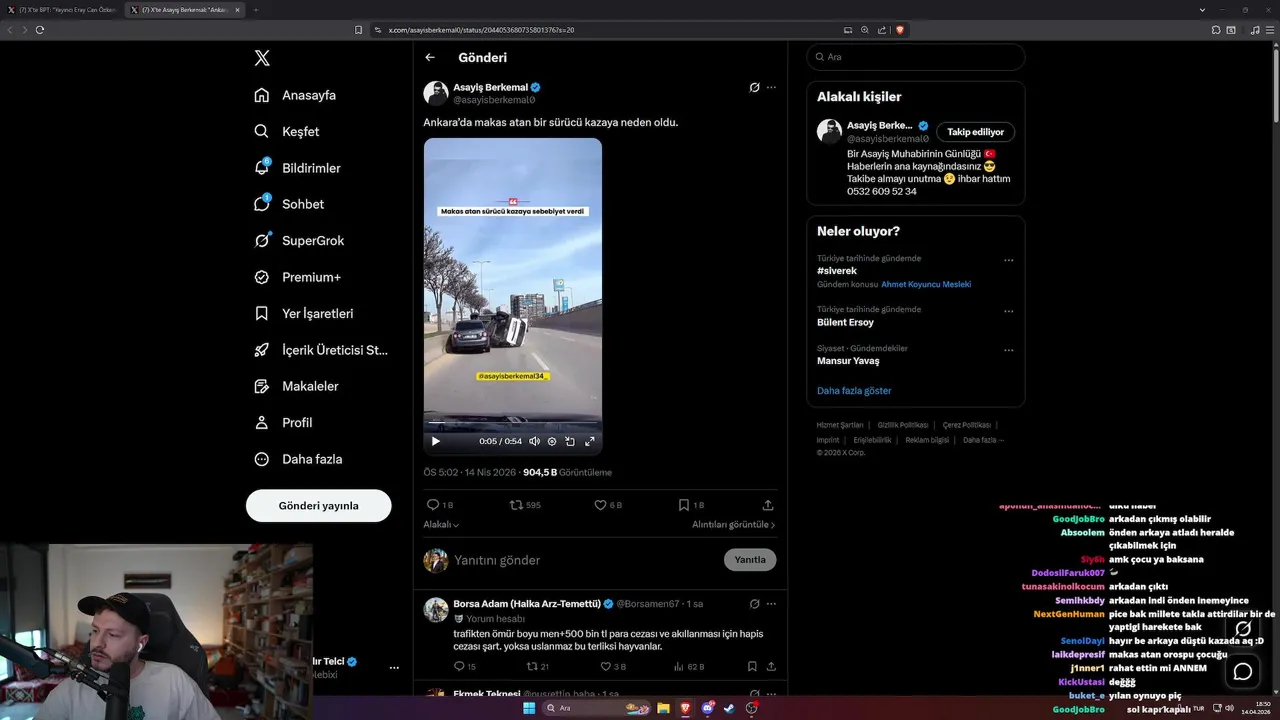Viewport: 1280px width, 720px height.
Task: Open account menu dots near Telci
Action: coord(394,667)
